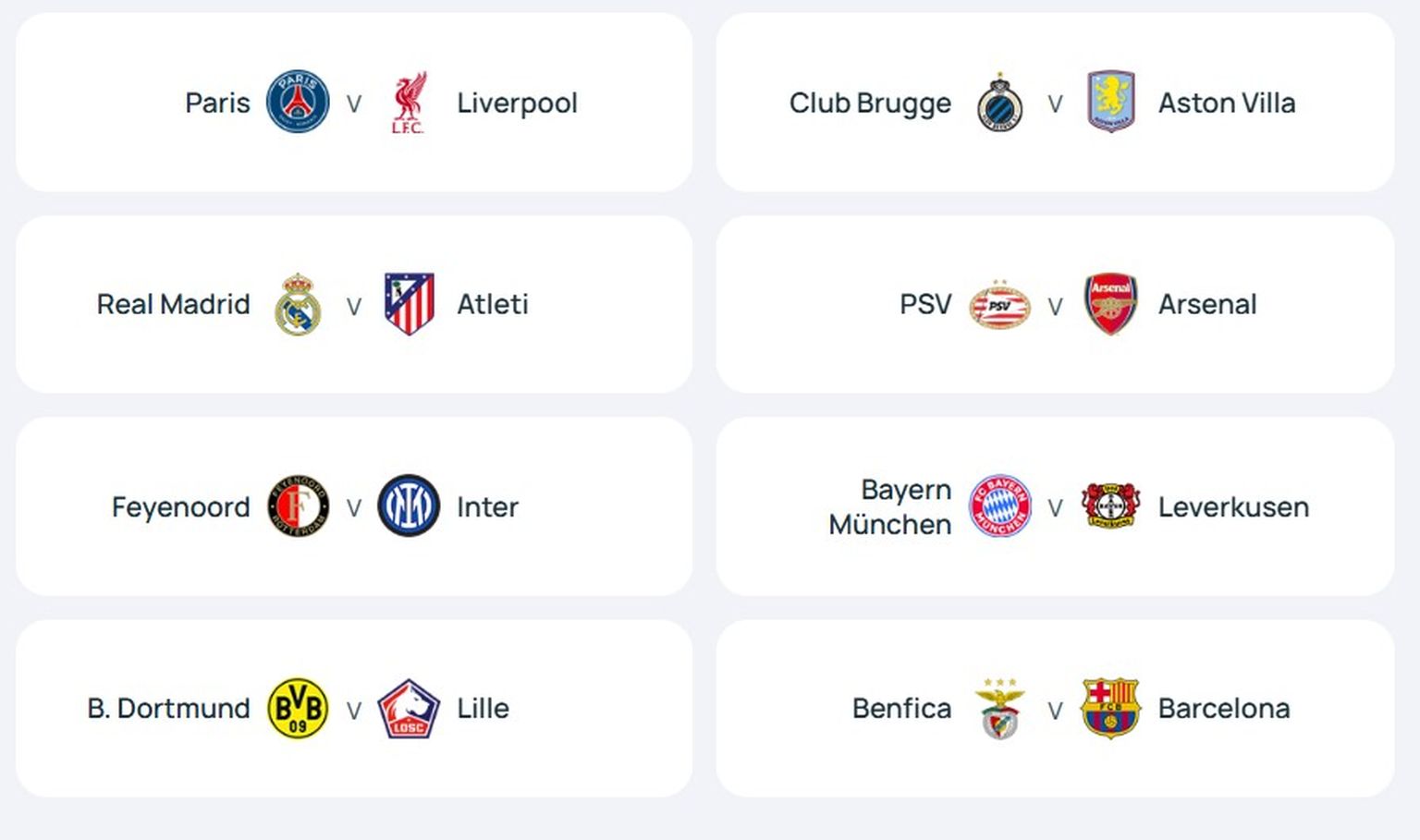The width and height of the screenshot is (1420, 840).
Task: Click the Leverkusen team name text
Action: 1233,506
